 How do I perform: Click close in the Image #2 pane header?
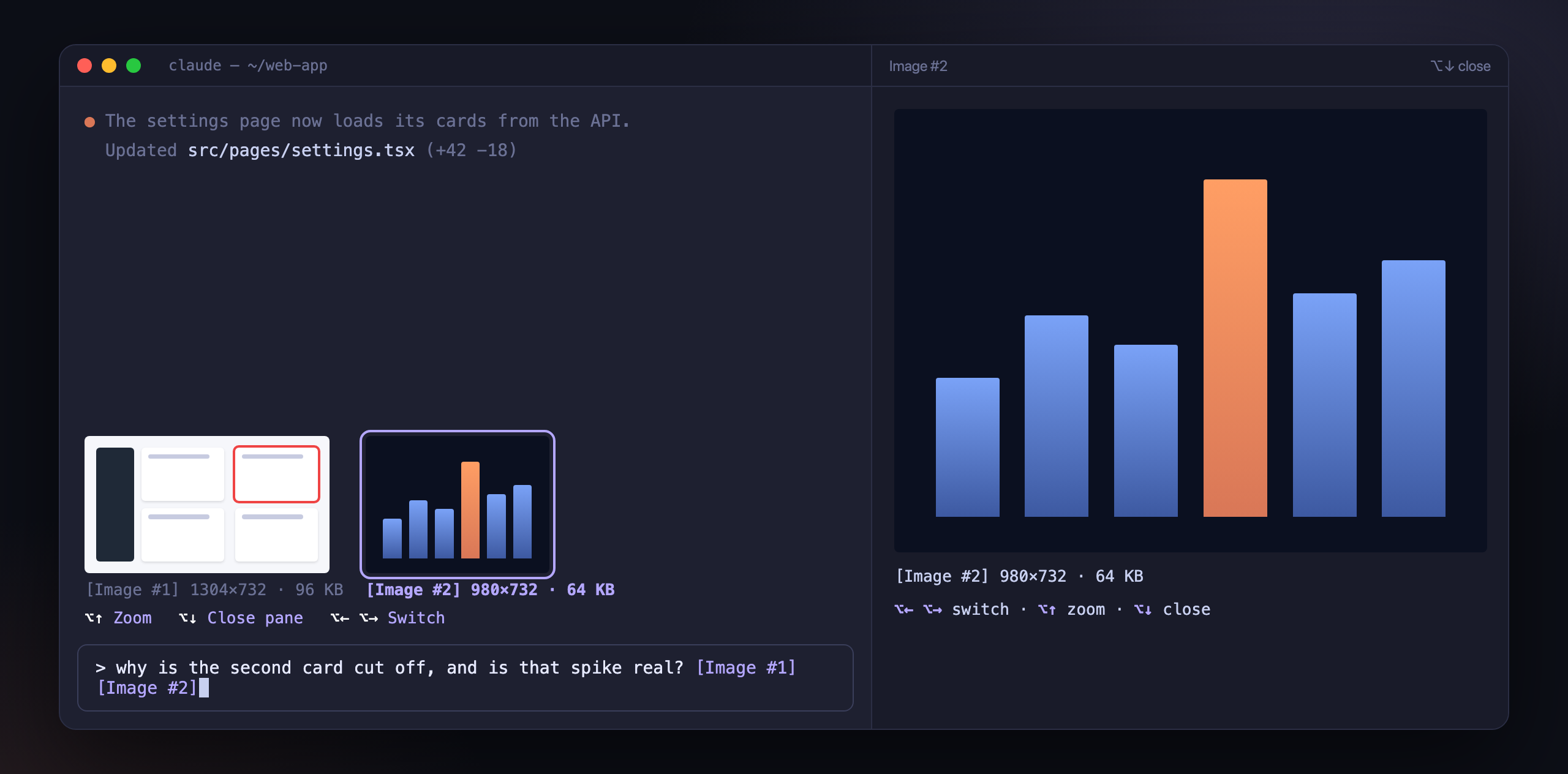pos(1460,66)
